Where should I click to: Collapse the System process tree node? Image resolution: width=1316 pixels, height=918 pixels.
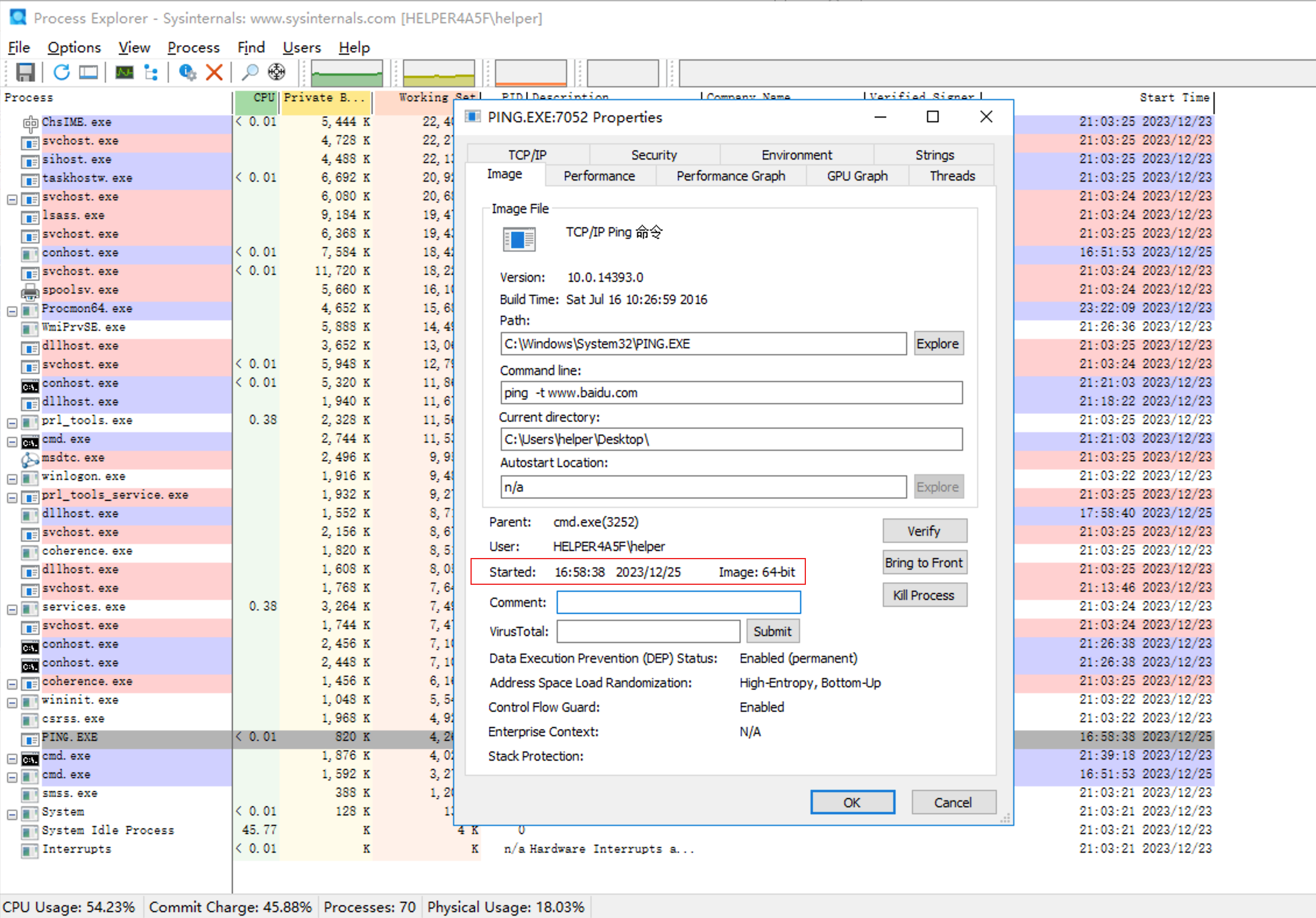[12, 814]
